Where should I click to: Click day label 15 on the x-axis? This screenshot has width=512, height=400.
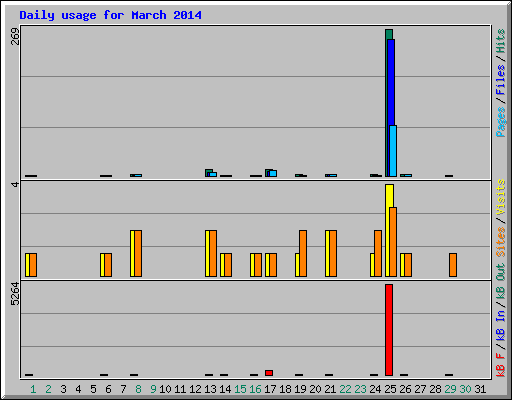tap(240, 389)
